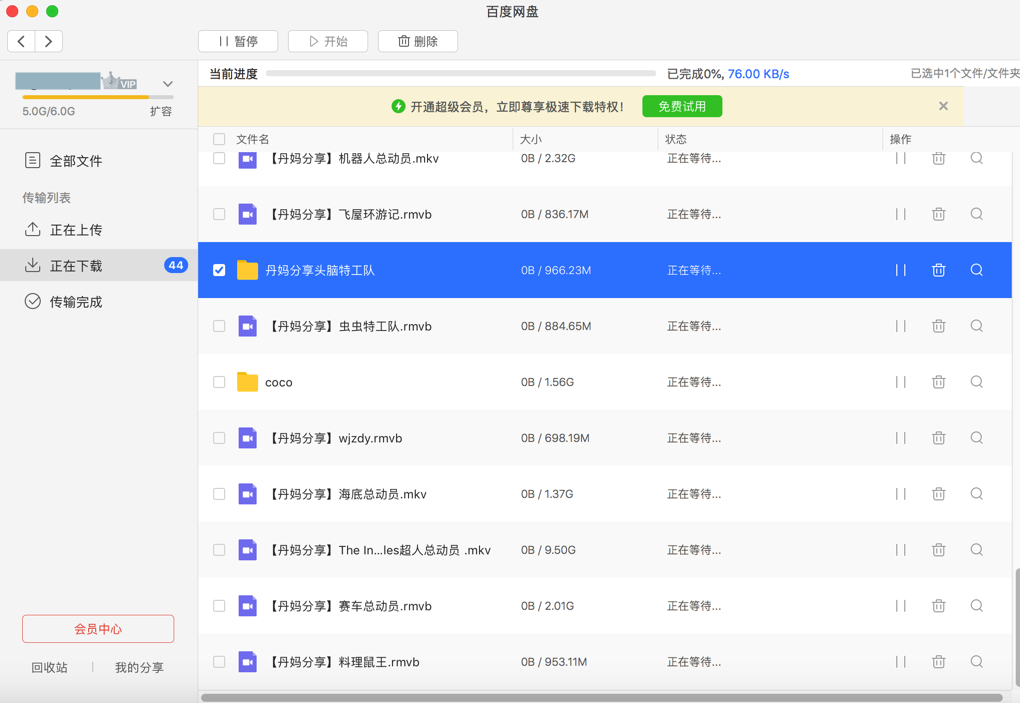1020x703 pixels.
Task: Pause 赛车总动员.rmvb download
Action: [900, 605]
